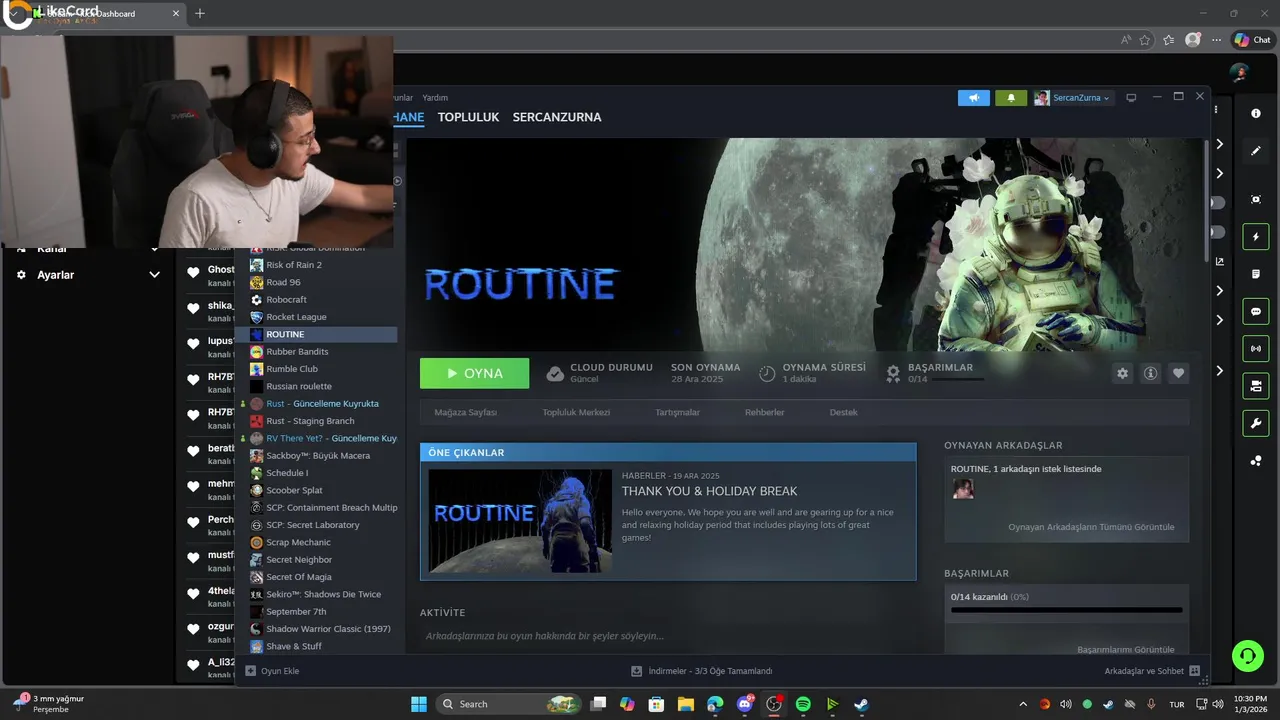This screenshot has height=720, width=1280.
Task: Click the 0/14 kazanıldı achievements progress bar
Action: point(1066,609)
